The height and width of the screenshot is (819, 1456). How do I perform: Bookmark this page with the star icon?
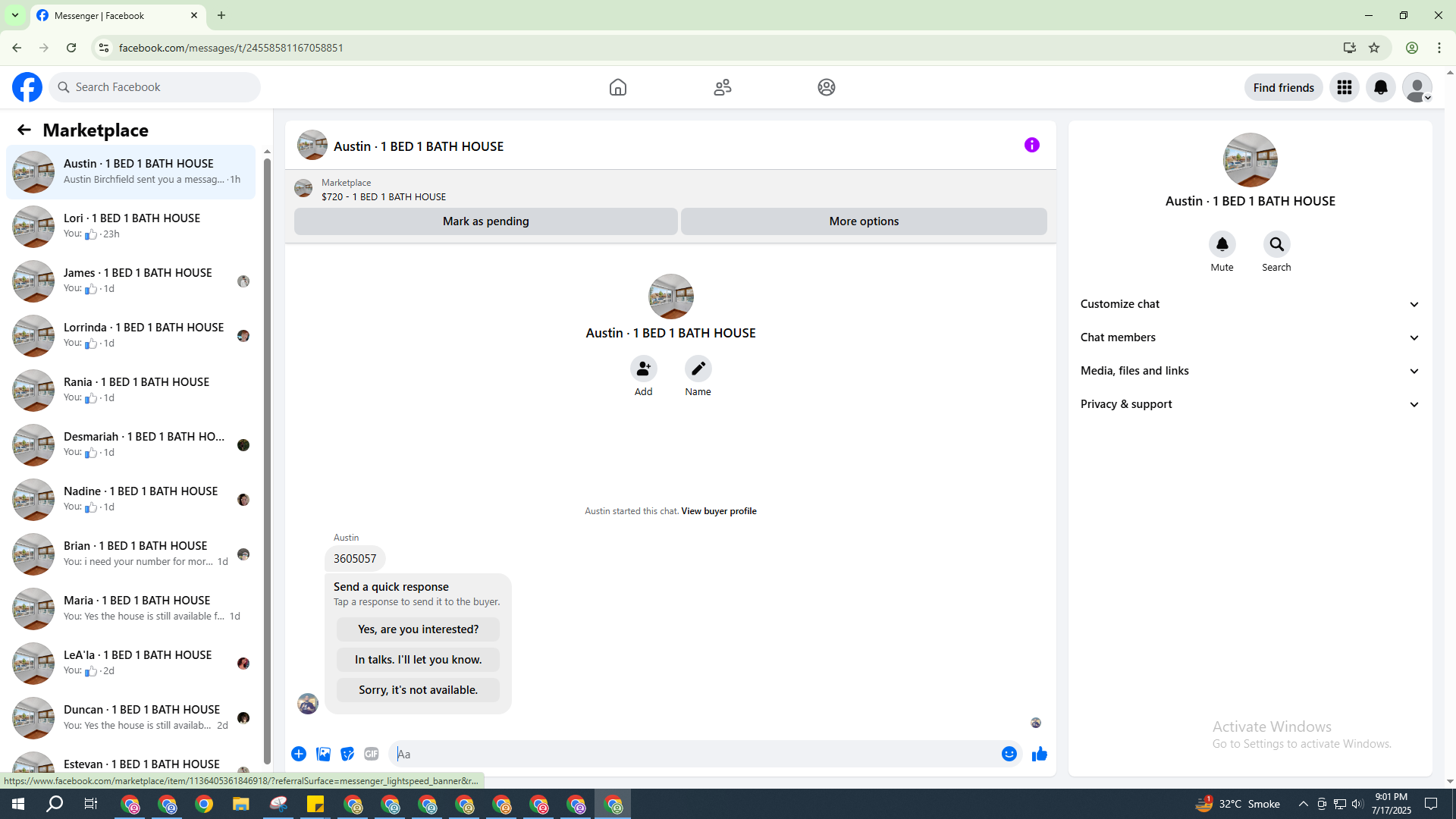point(1374,48)
